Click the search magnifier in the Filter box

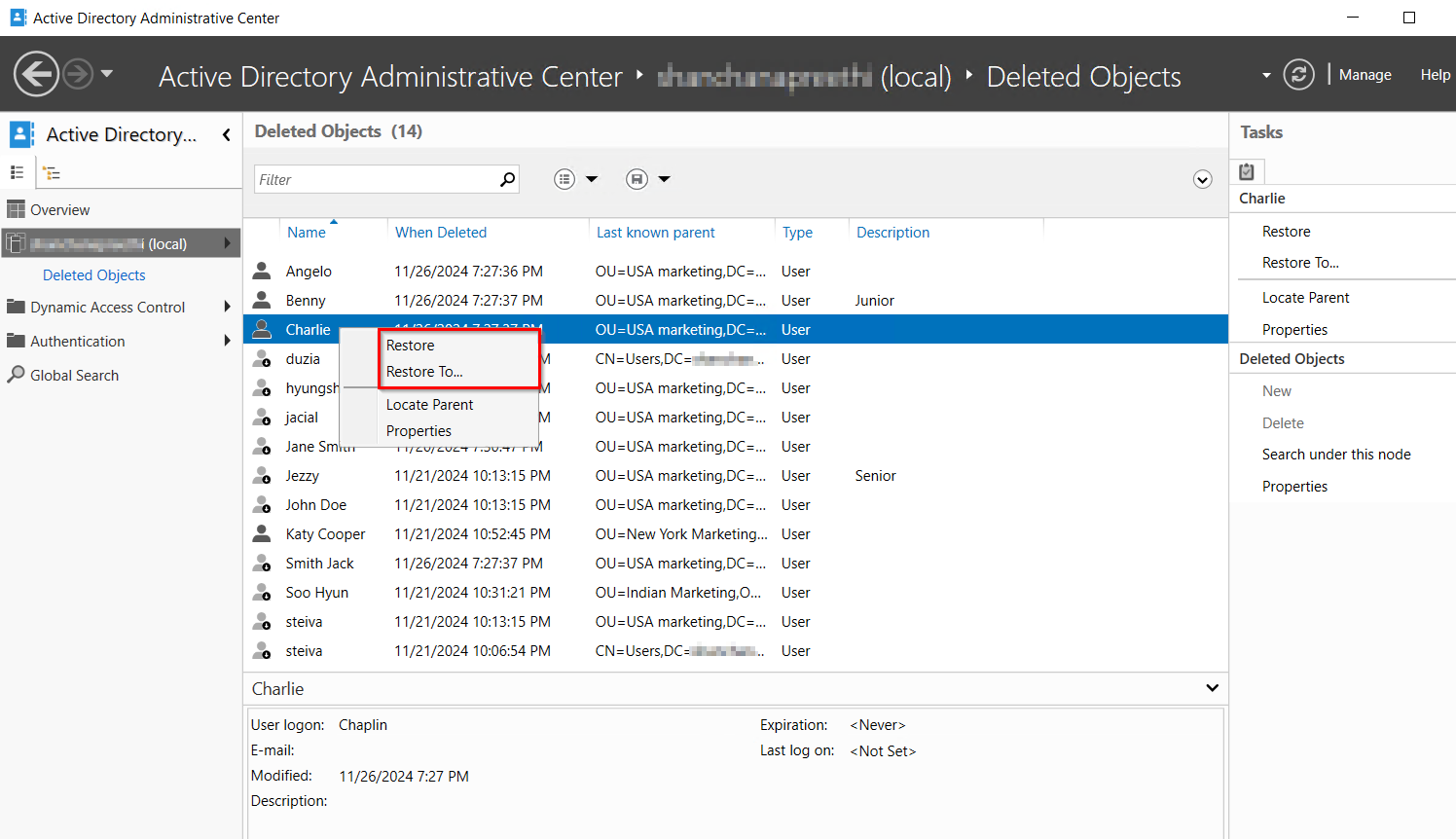click(506, 179)
